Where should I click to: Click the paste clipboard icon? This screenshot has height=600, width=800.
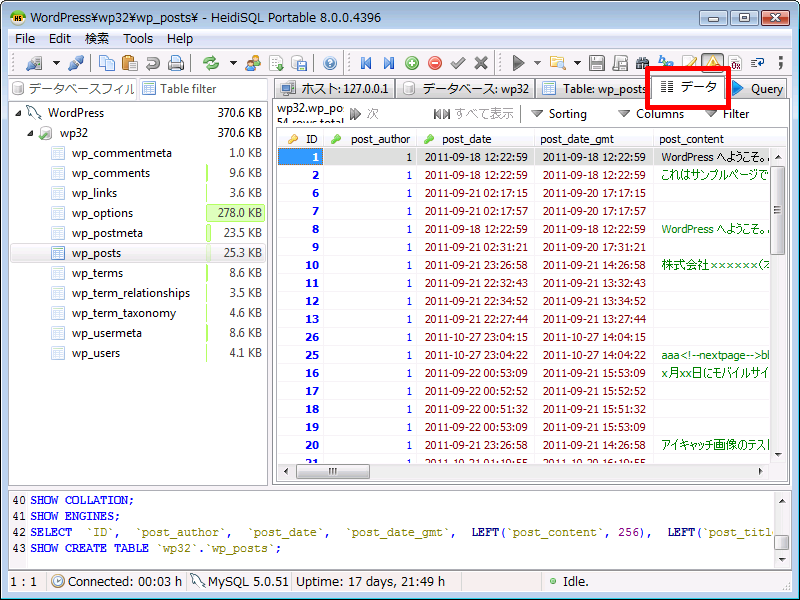click(130, 63)
